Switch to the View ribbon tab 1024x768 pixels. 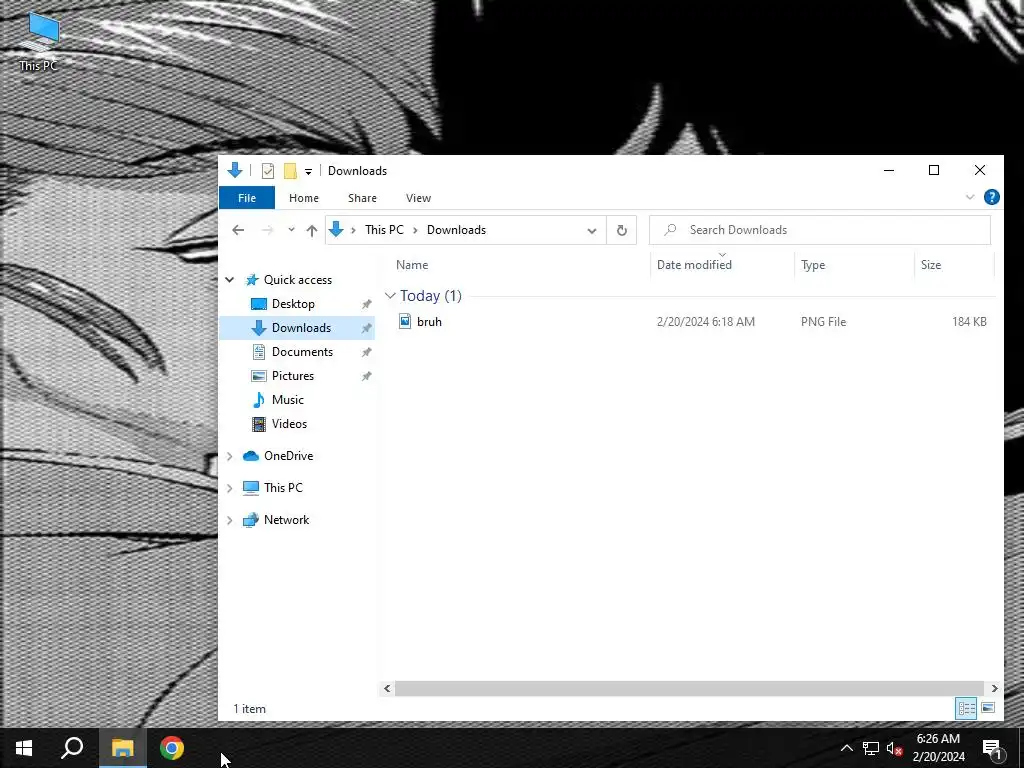point(418,198)
